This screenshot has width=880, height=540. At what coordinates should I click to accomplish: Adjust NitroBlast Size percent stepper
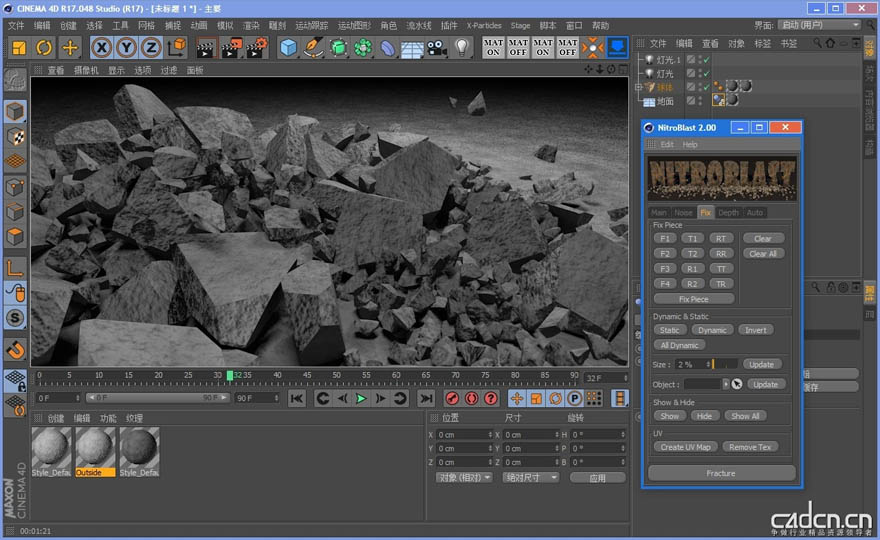tap(708, 364)
